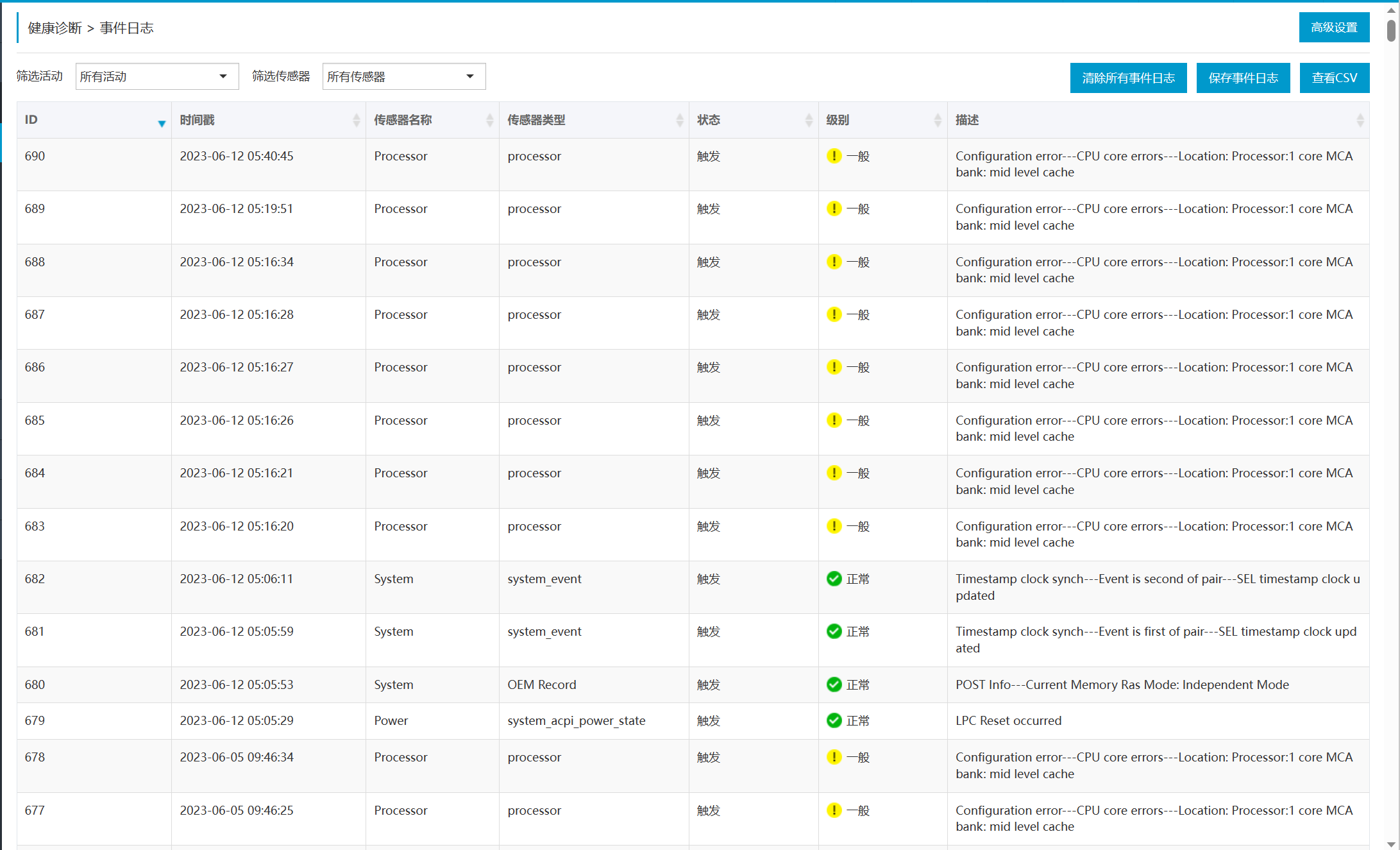Viewport: 1400px width, 850px height.
Task: Sort by the 时间戳 column arrows
Action: 357,120
